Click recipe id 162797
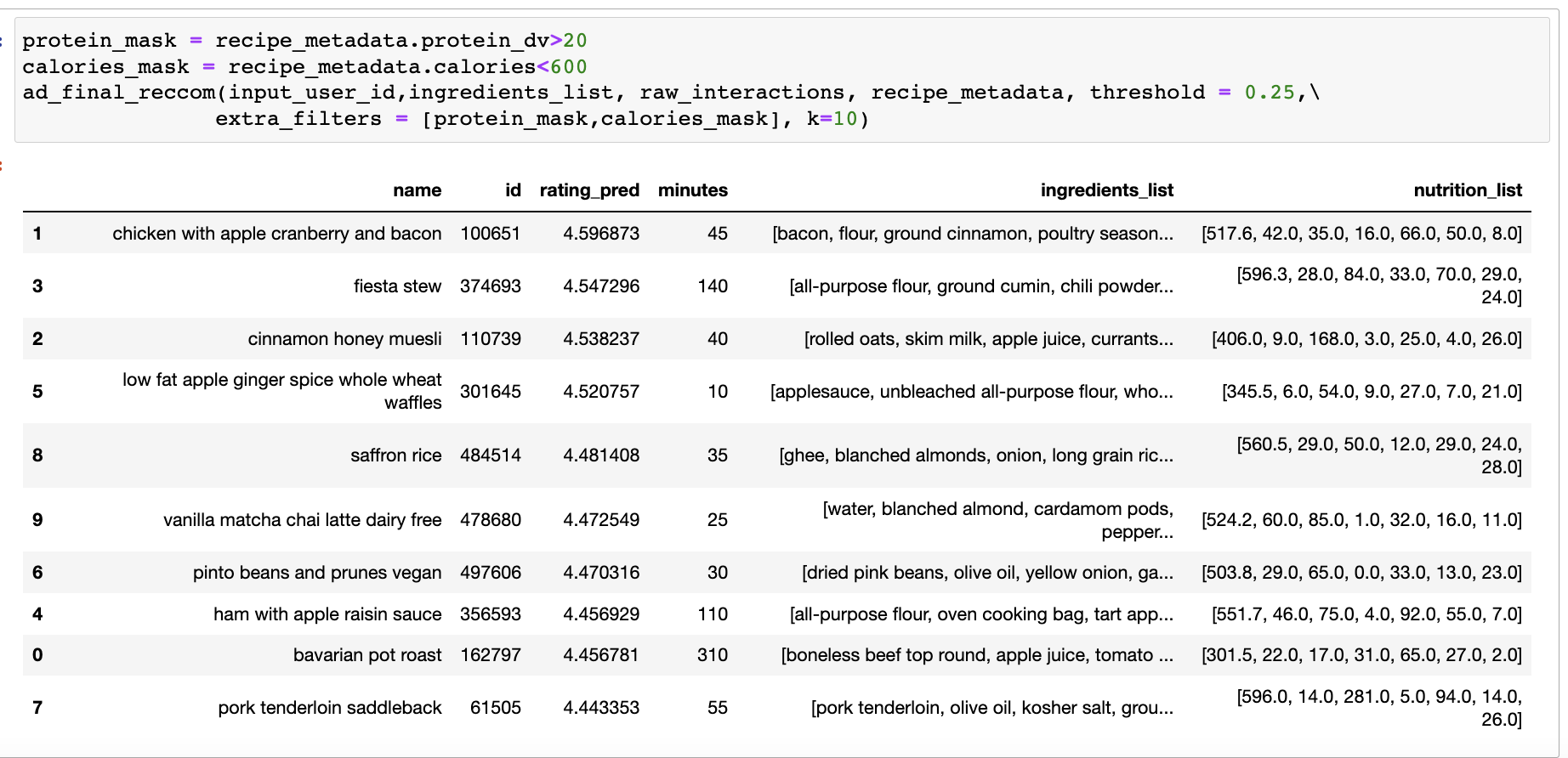The width and height of the screenshot is (1568, 758). pos(491,655)
